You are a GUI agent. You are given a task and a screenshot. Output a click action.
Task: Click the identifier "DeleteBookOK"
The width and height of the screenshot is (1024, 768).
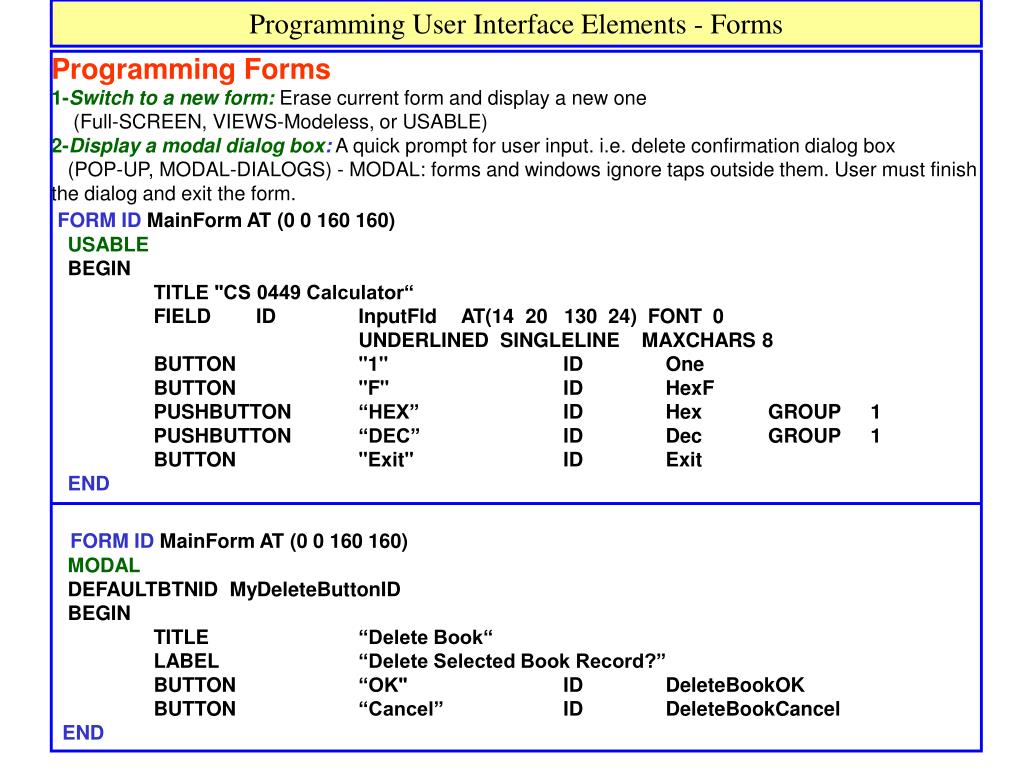pyautogui.click(x=735, y=685)
